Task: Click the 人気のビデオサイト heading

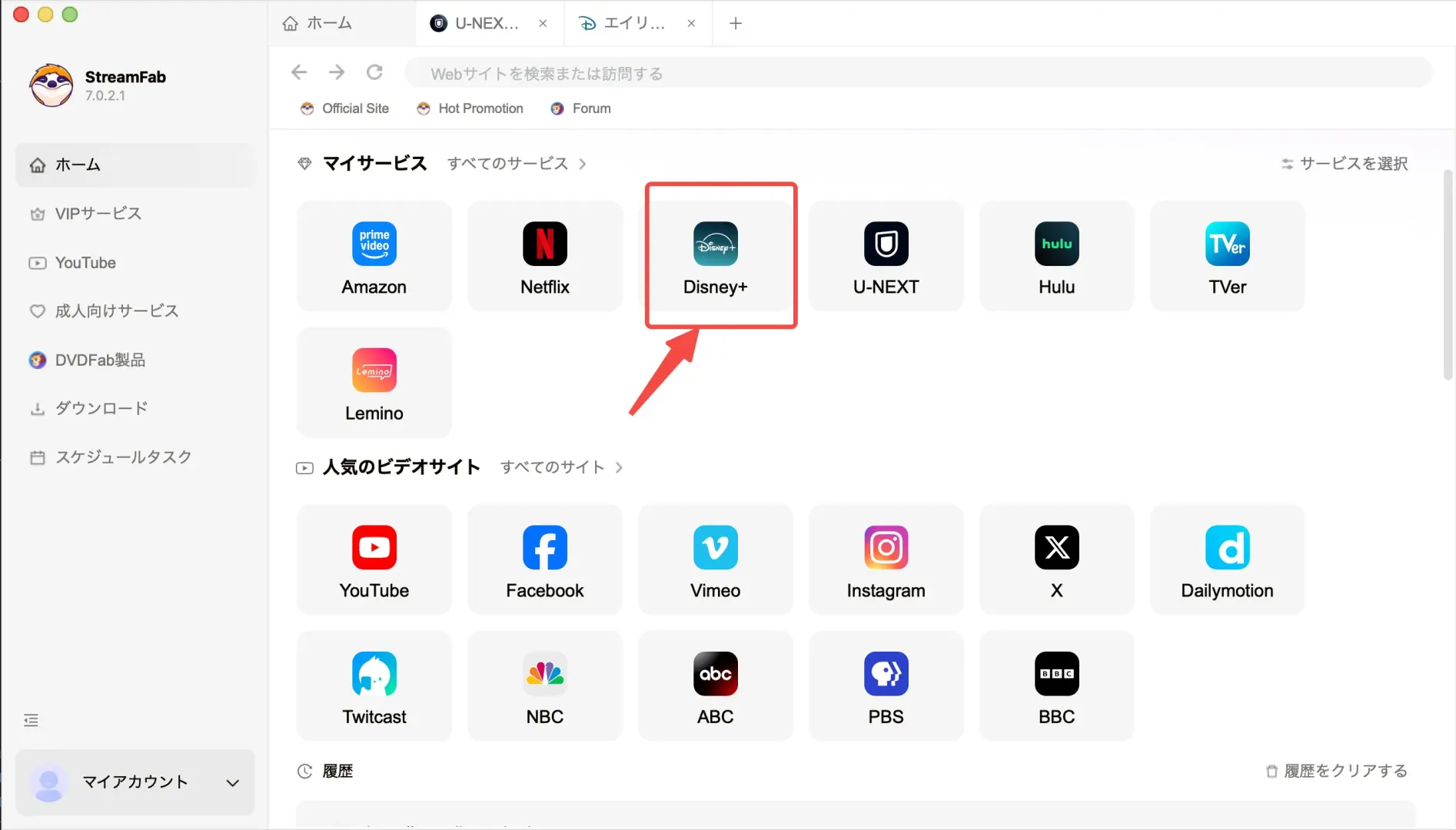Action: coord(401,467)
